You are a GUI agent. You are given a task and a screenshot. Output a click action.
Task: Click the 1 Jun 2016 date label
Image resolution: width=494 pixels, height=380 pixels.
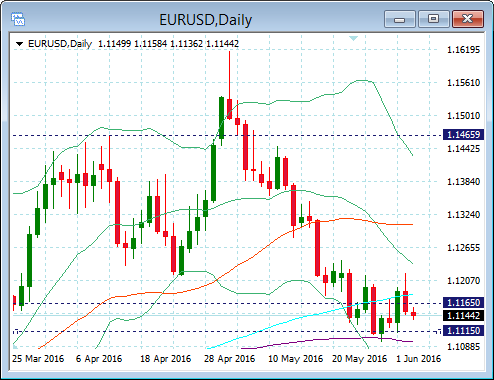tap(418, 359)
